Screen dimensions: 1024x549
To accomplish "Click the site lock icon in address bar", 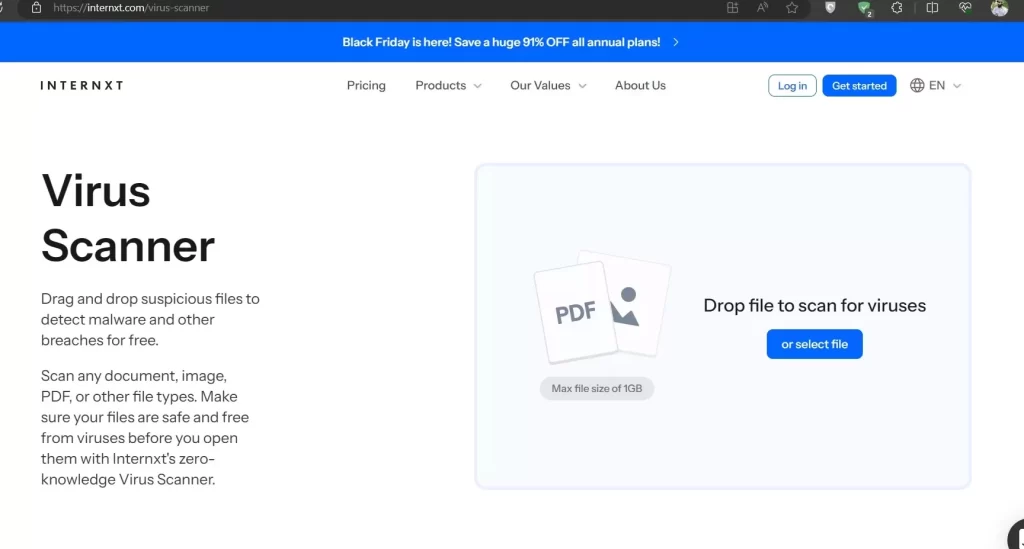I will [x=37, y=8].
